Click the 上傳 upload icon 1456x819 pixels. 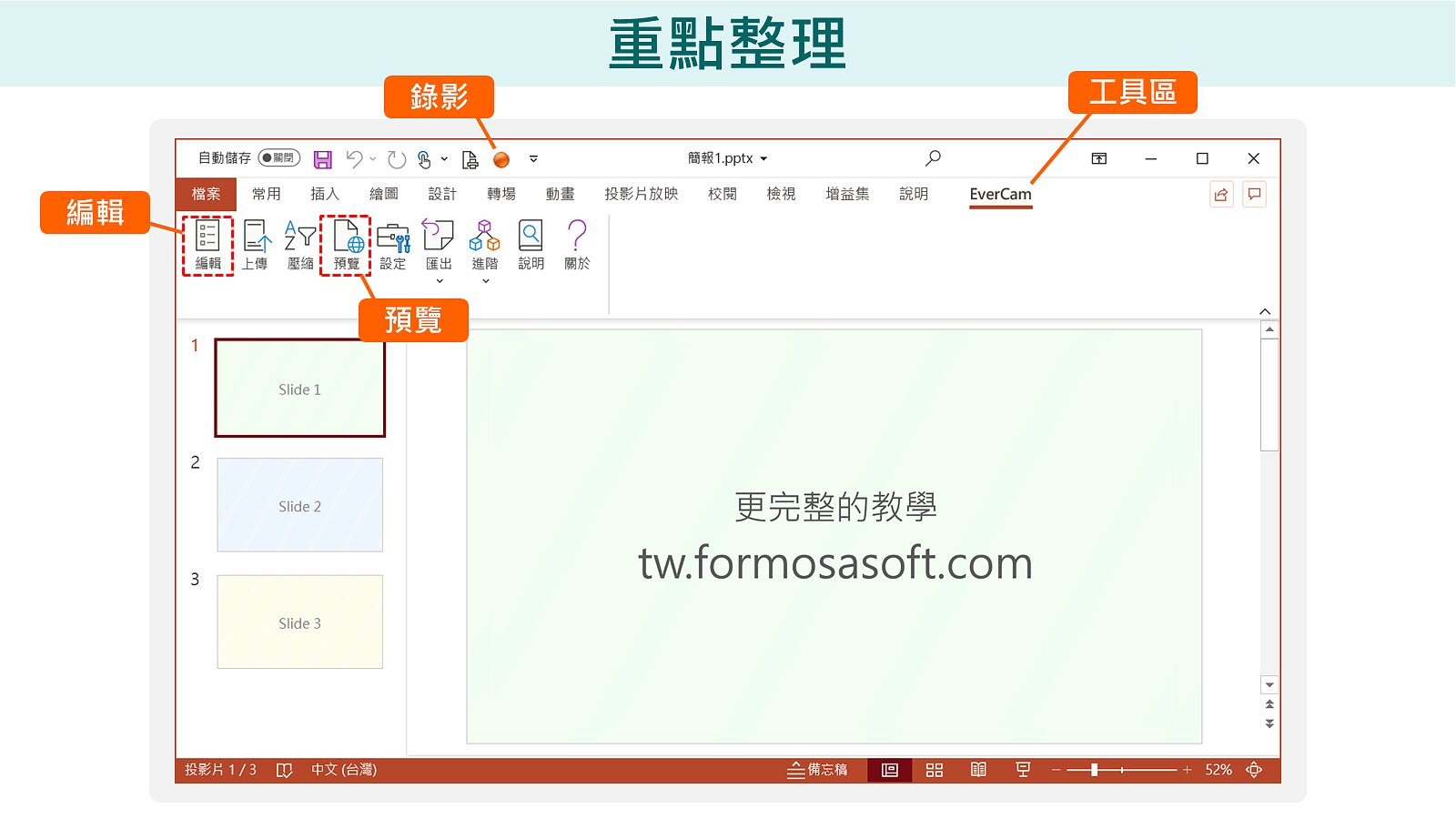(x=255, y=244)
